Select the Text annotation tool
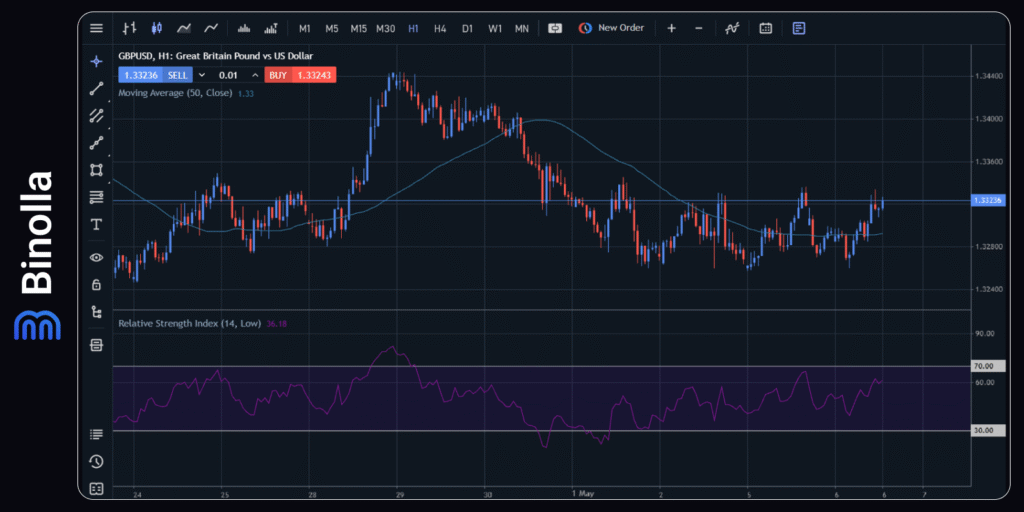 pos(96,224)
